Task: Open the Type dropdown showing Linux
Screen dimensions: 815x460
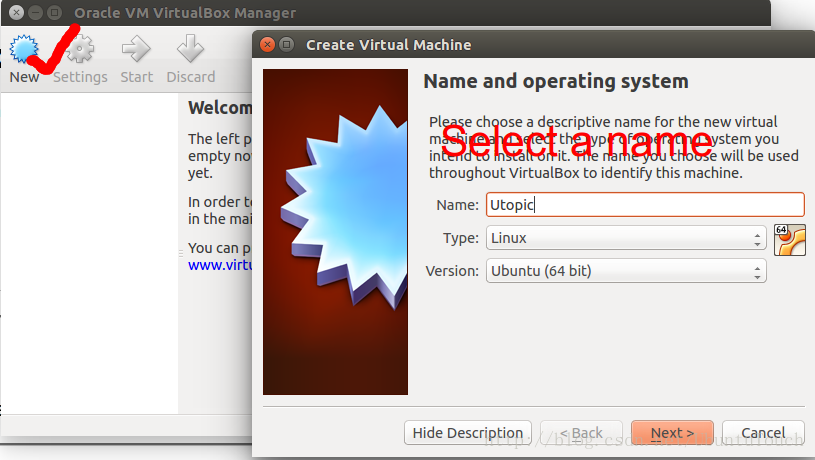Action: 626,238
